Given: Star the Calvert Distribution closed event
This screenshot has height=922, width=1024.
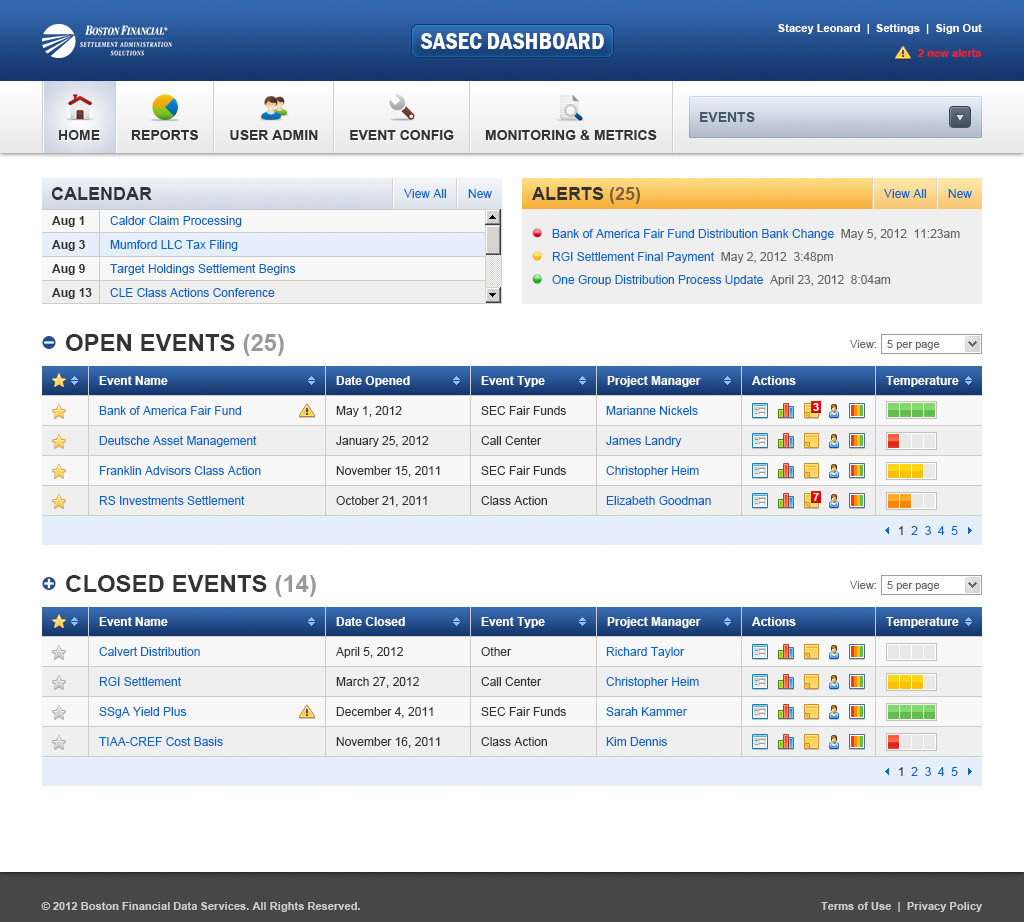Looking at the screenshot, I should point(59,652).
